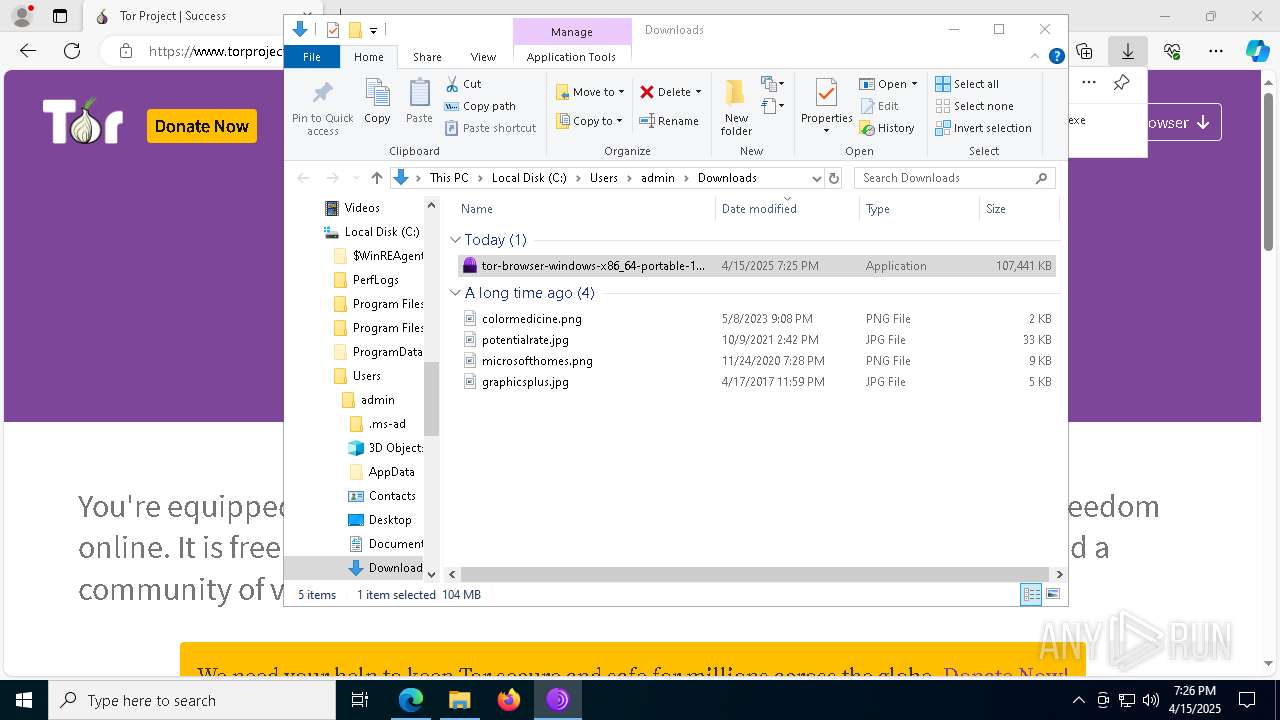Open file Properties checkmark icon
Viewport: 1280px width, 720px height.
pyautogui.click(x=826, y=95)
